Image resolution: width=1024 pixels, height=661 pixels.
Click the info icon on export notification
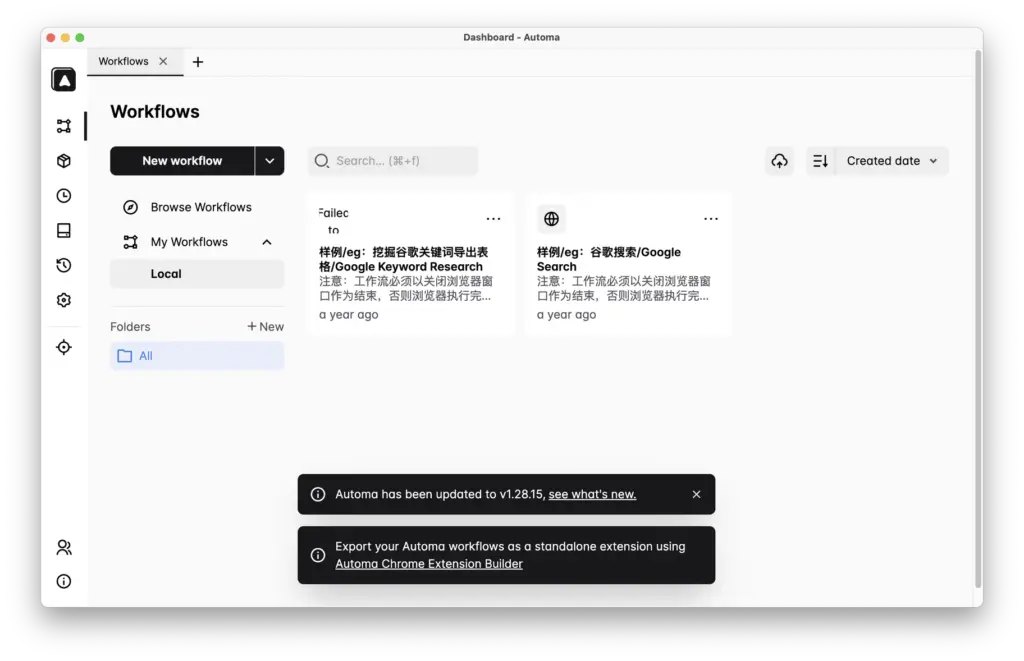(318, 555)
